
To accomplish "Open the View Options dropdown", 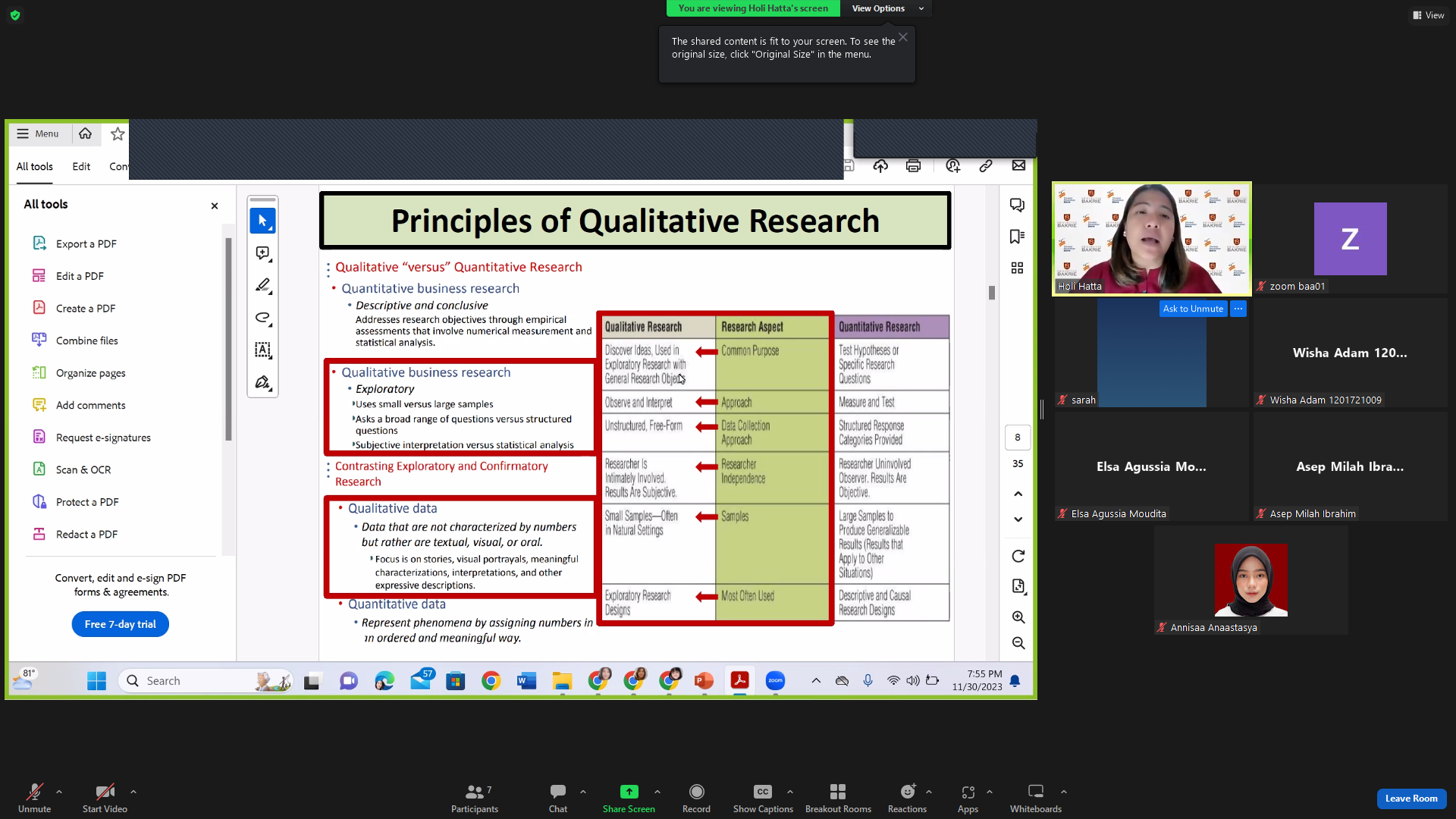I will tap(886, 8).
